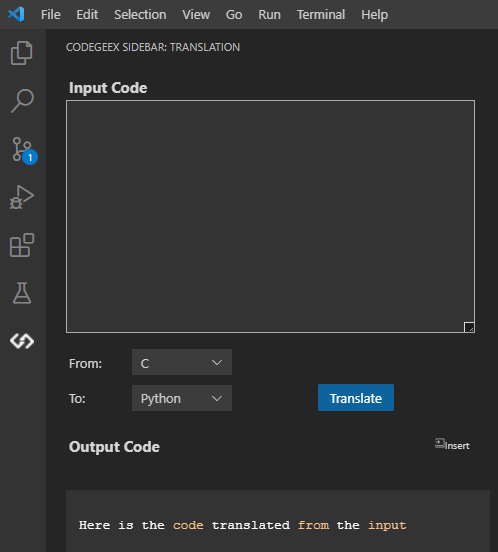
Task: Expand the To language dropdown showing Python
Action: [182, 398]
